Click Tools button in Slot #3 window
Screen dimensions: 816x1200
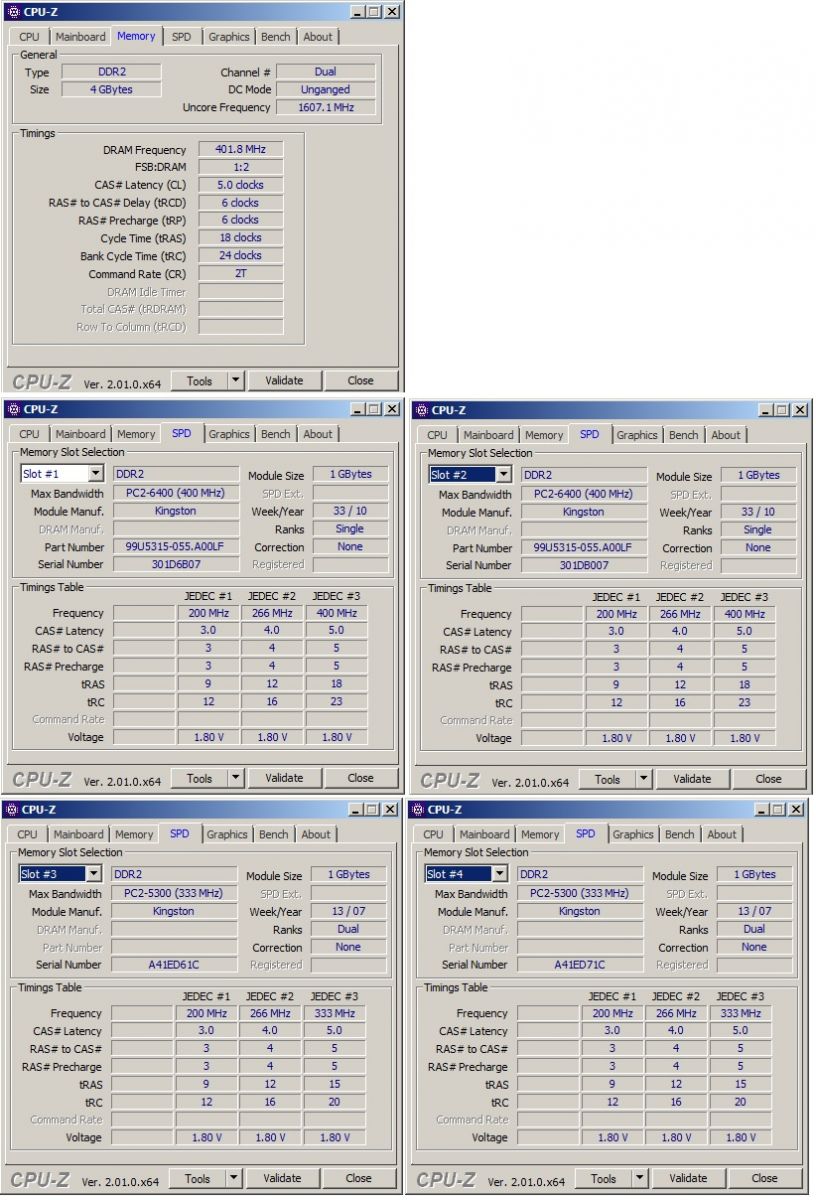pyautogui.click(x=198, y=1178)
